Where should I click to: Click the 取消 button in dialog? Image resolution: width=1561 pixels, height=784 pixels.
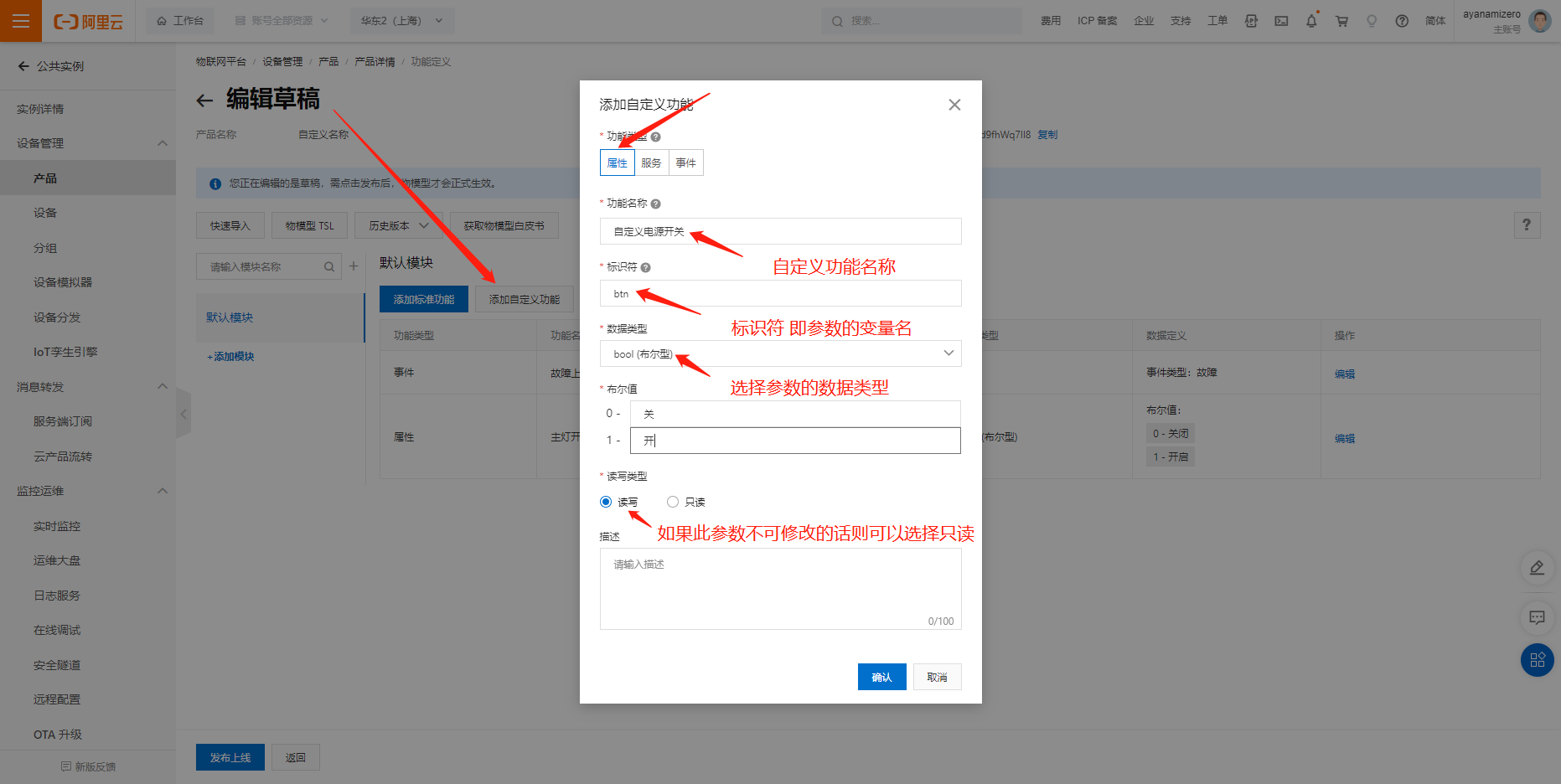[x=937, y=677]
